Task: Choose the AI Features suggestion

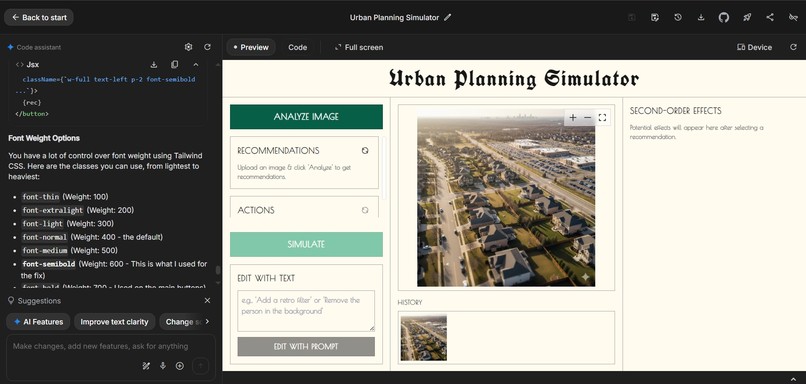Action: pyautogui.click(x=39, y=322)
